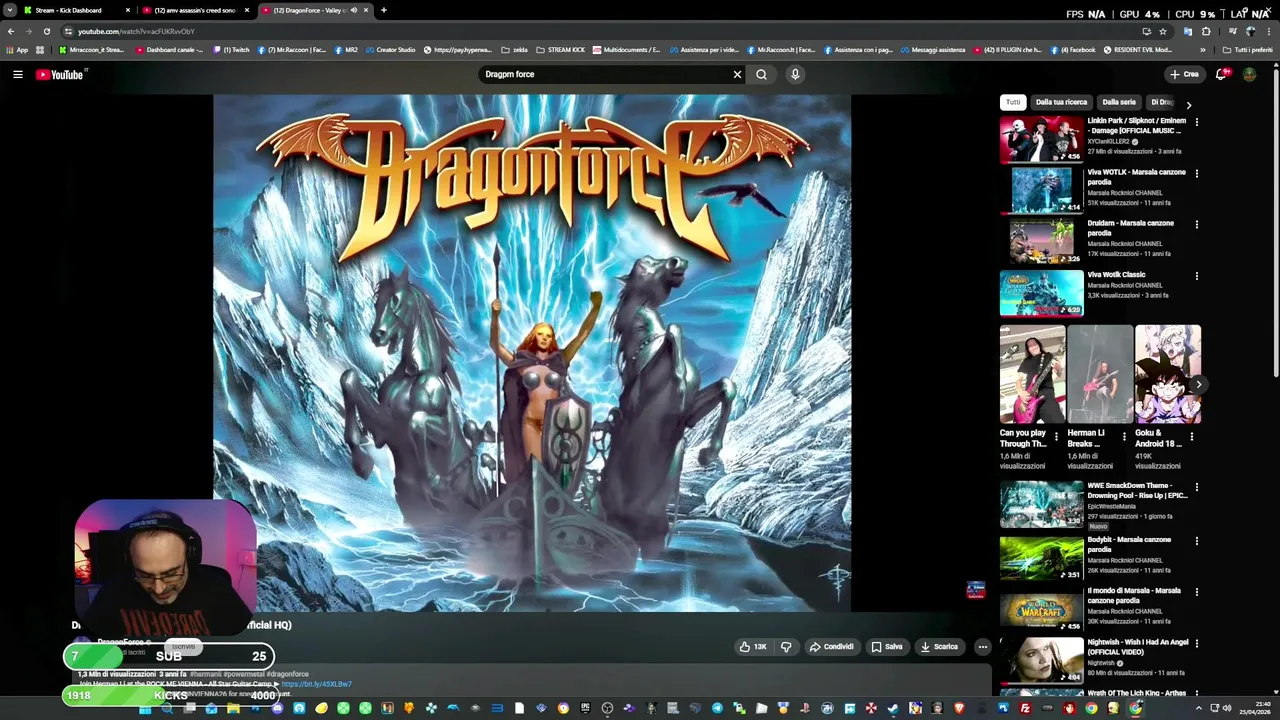This screenshot has height=720, width=1280.
Task: Show hidden system tray icons
Action: [1198, 708]
